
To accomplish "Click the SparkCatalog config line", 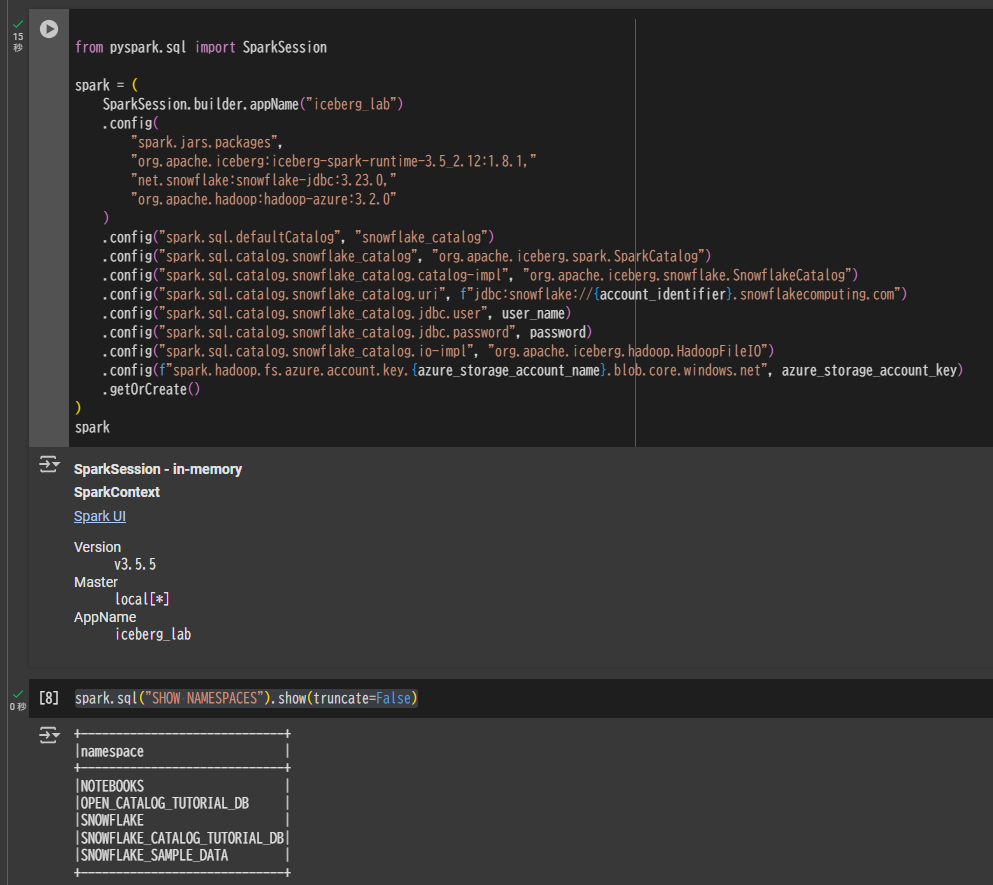I will click(407, 256).
